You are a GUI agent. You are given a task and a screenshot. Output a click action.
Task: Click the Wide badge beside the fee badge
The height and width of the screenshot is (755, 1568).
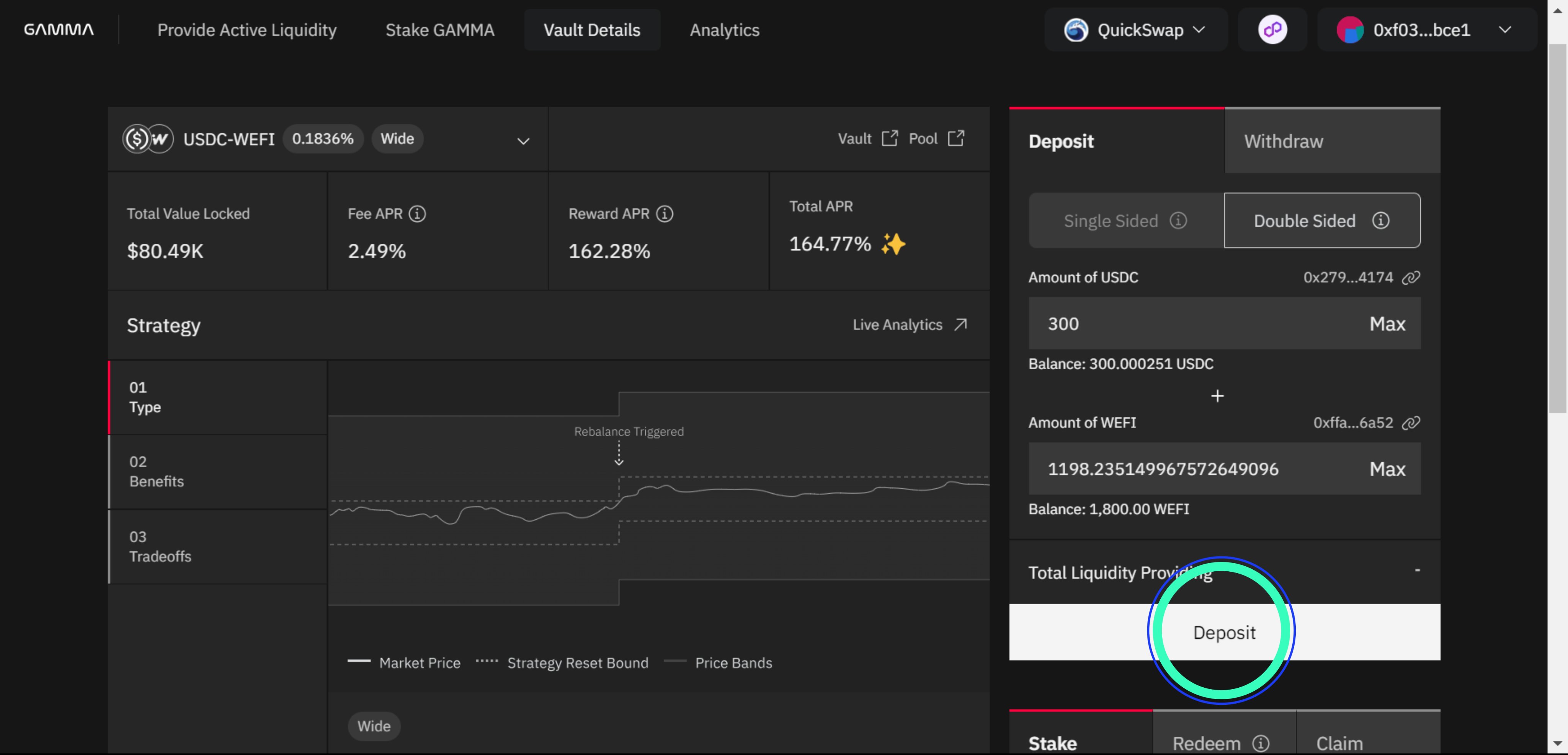[397, 139]
